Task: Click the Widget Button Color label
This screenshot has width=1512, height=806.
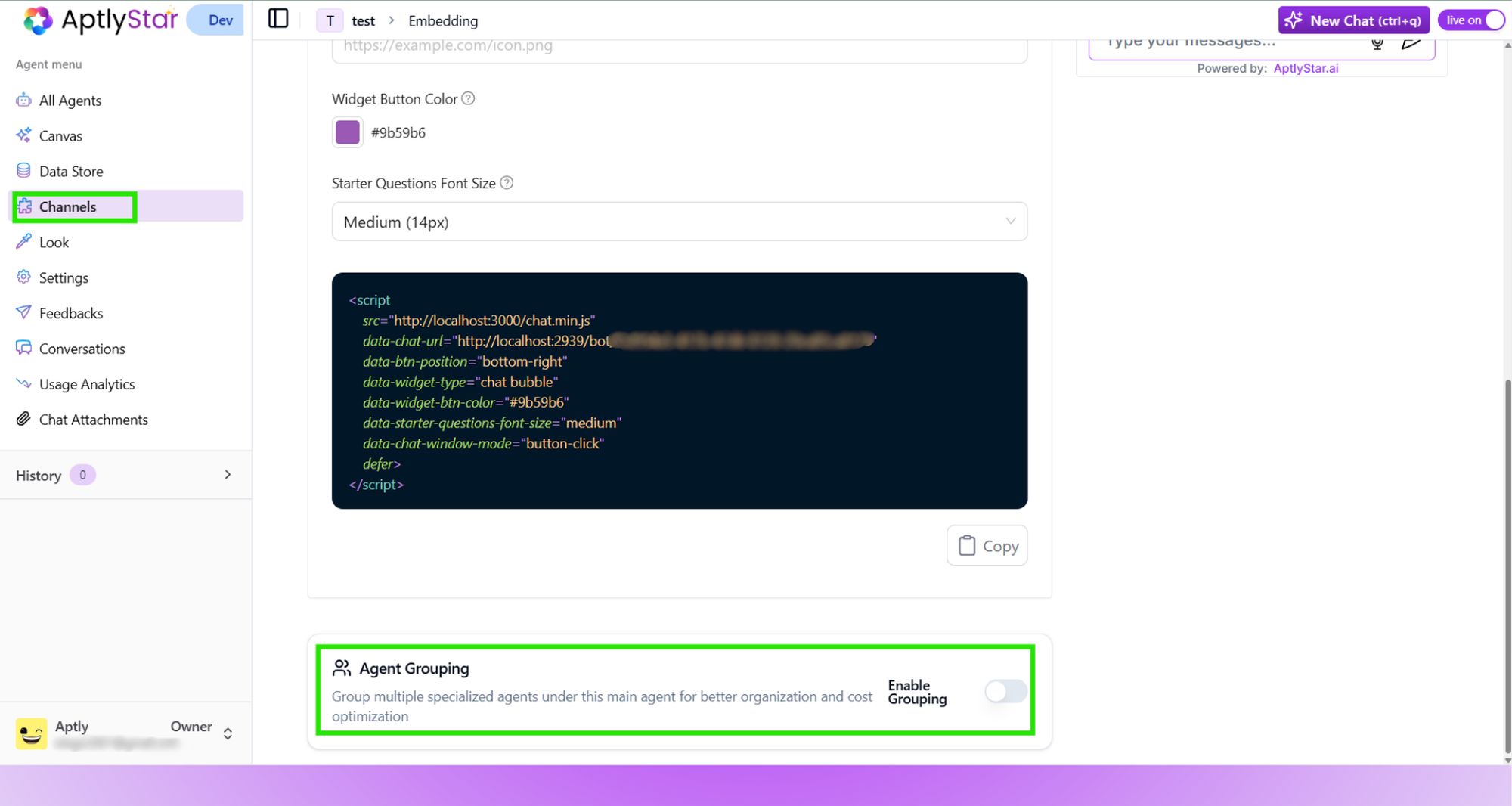Action: [x=394, y=98]
